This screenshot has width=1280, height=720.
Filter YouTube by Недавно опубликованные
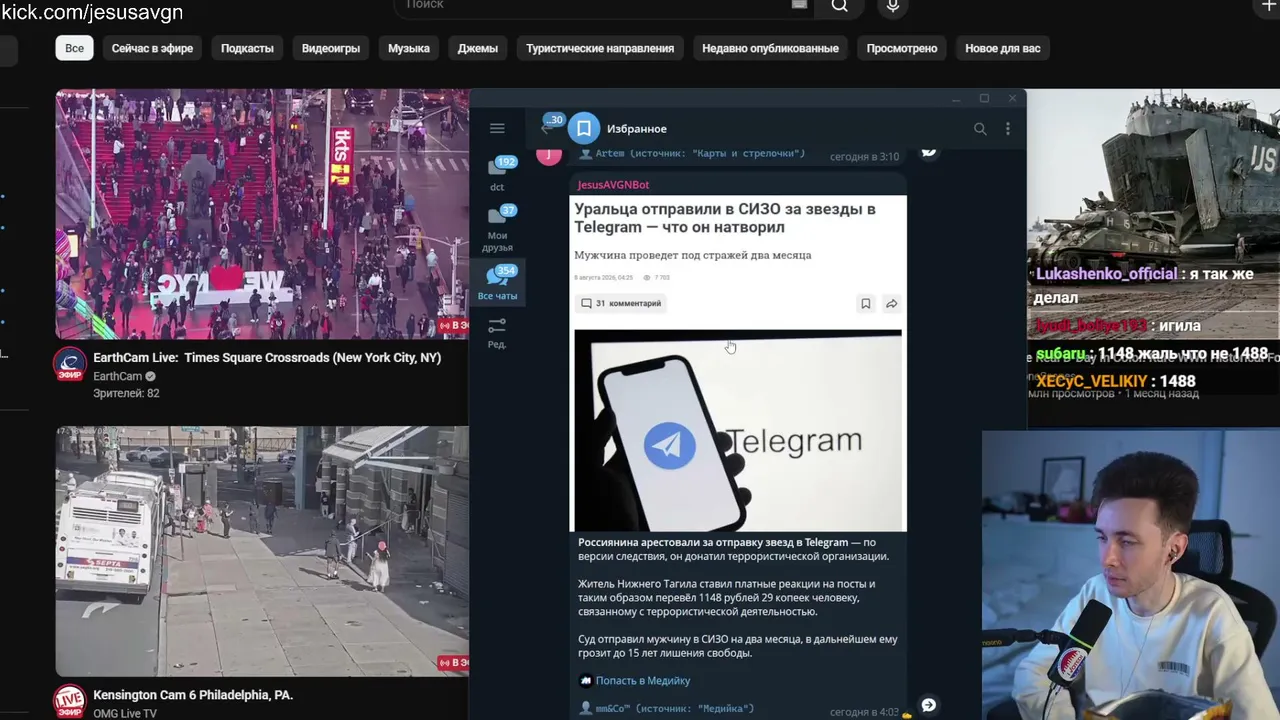[770, 48]
